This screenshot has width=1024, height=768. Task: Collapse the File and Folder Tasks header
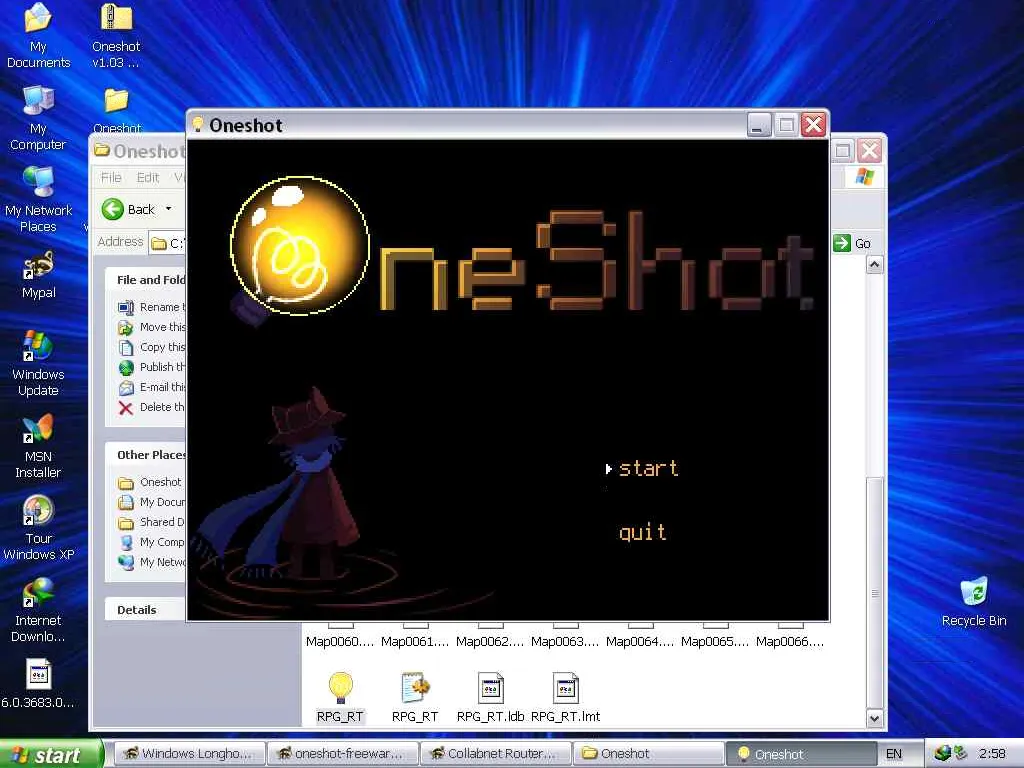pos(145,280)
